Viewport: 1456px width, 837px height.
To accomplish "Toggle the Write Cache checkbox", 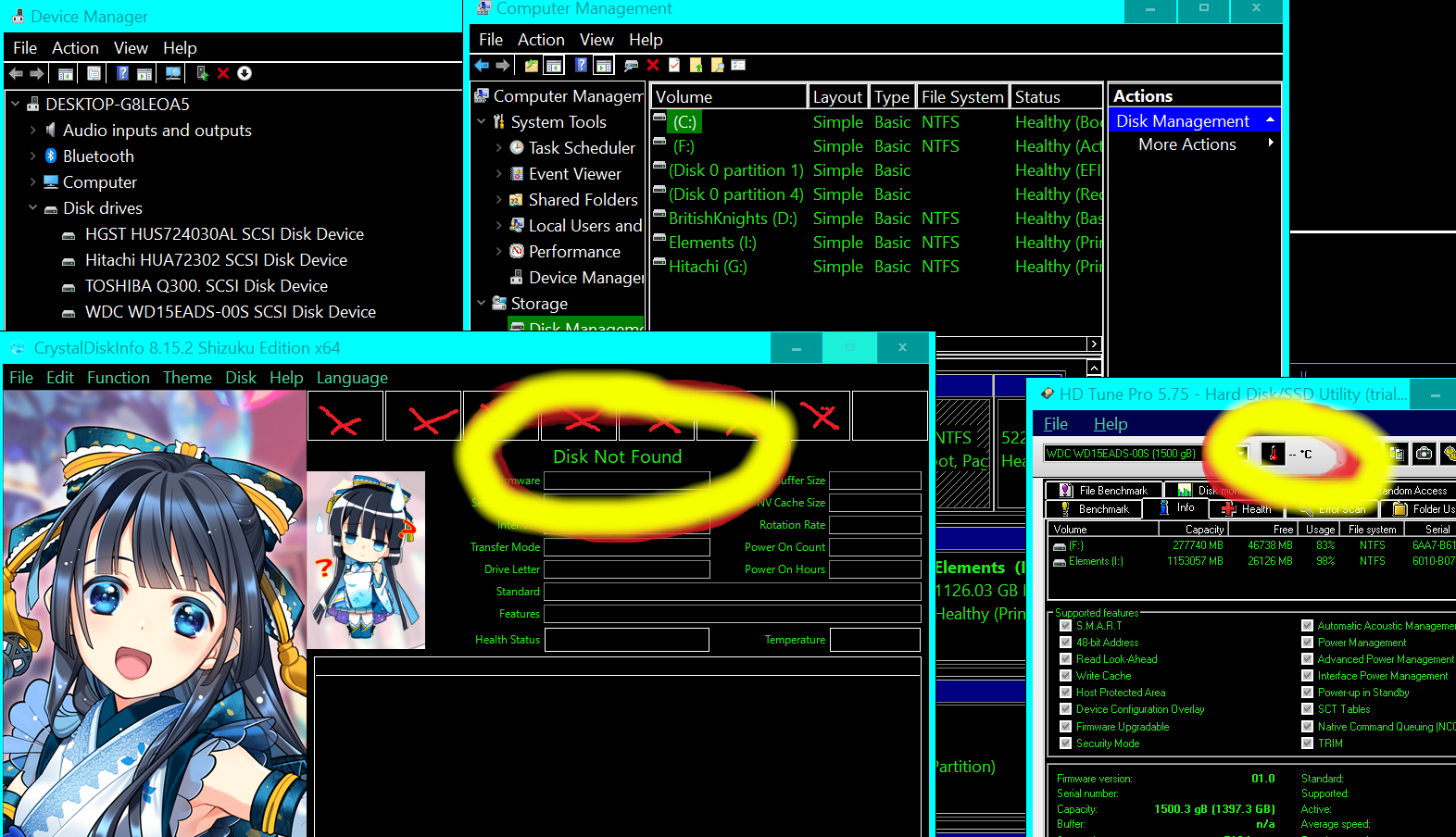I will click(x=1065, y=676).
